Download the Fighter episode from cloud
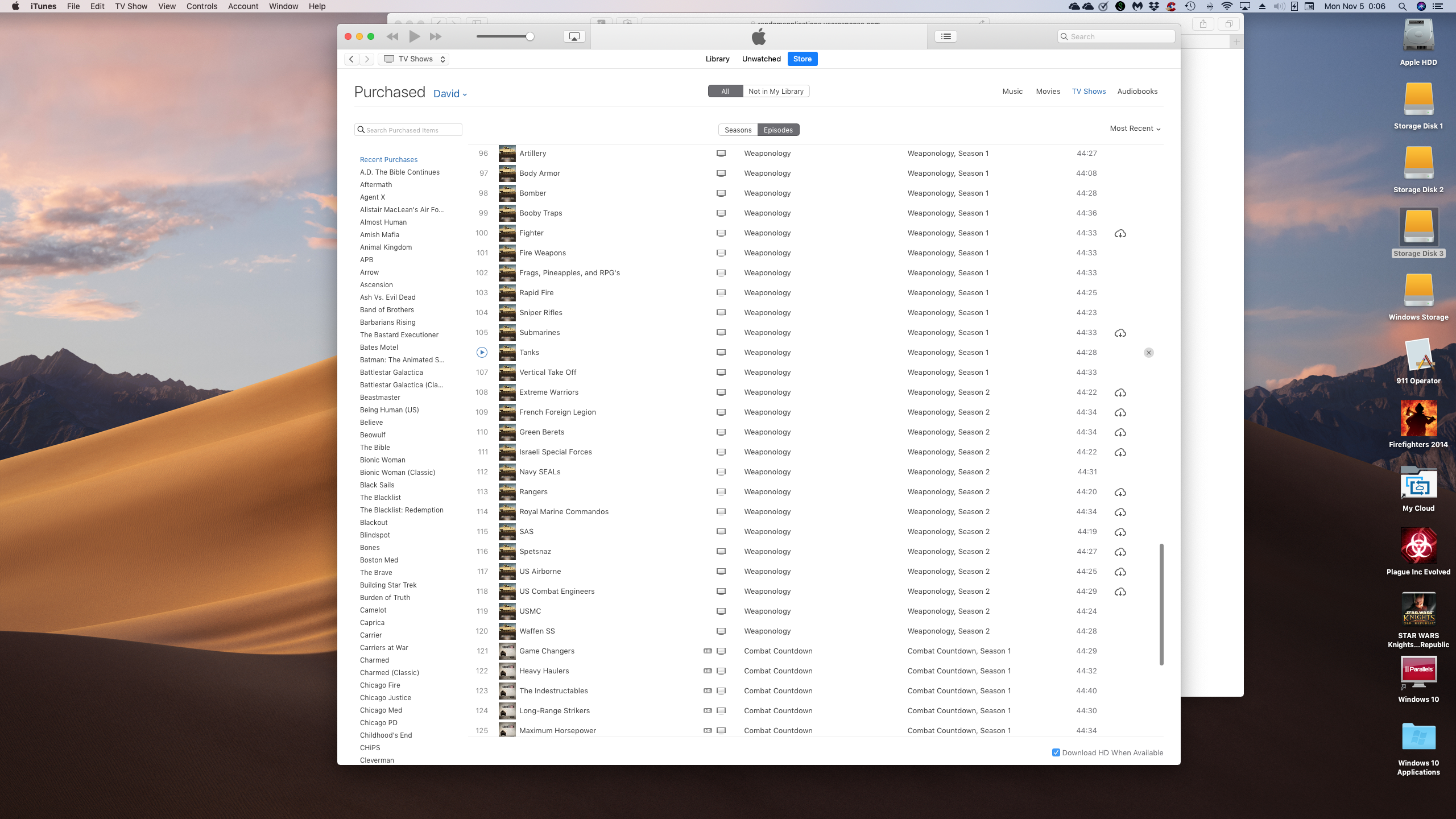Image resolution: width=1456 pixels, height=819 pixels. [x=1120, y=234]
